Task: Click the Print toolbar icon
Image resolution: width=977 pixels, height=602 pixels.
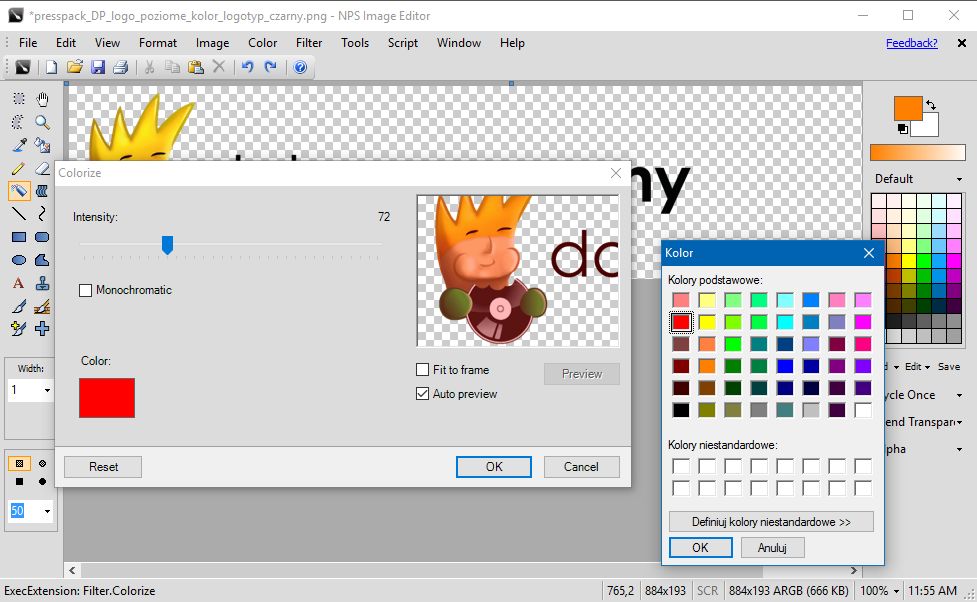Action: [x=121, y=67]
